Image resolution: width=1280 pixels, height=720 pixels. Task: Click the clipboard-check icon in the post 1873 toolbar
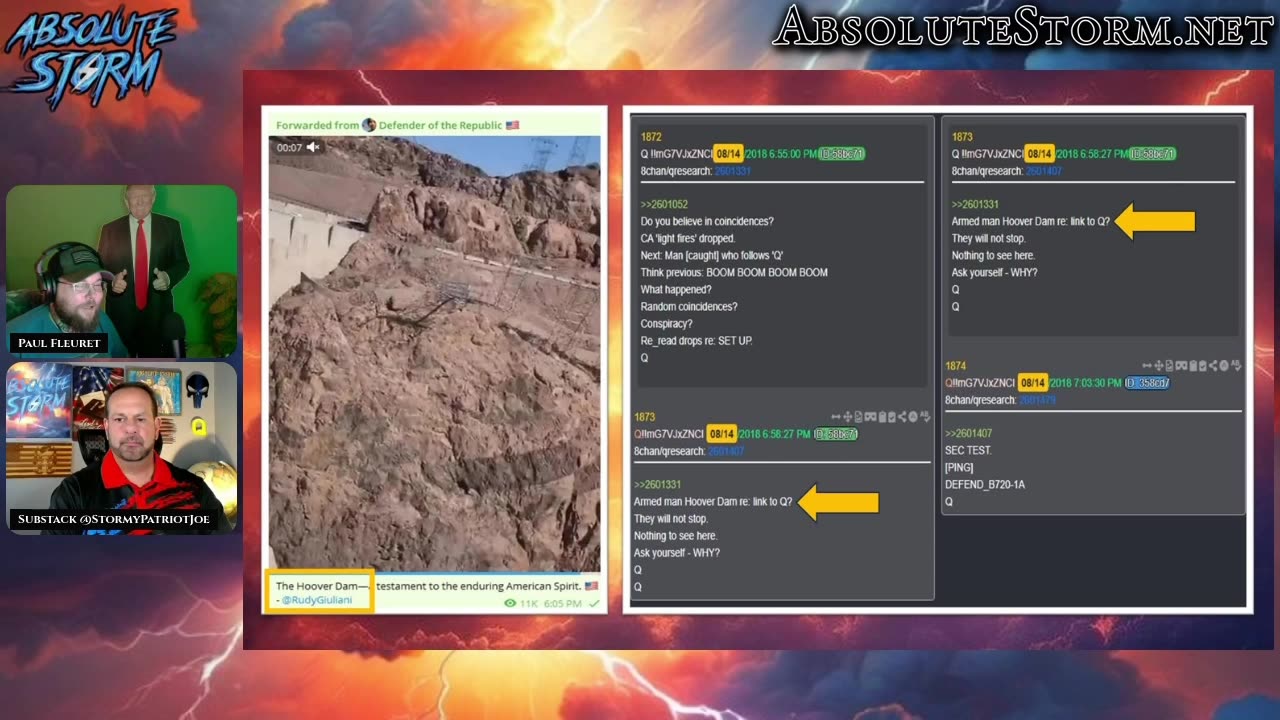tap(892, 417)
